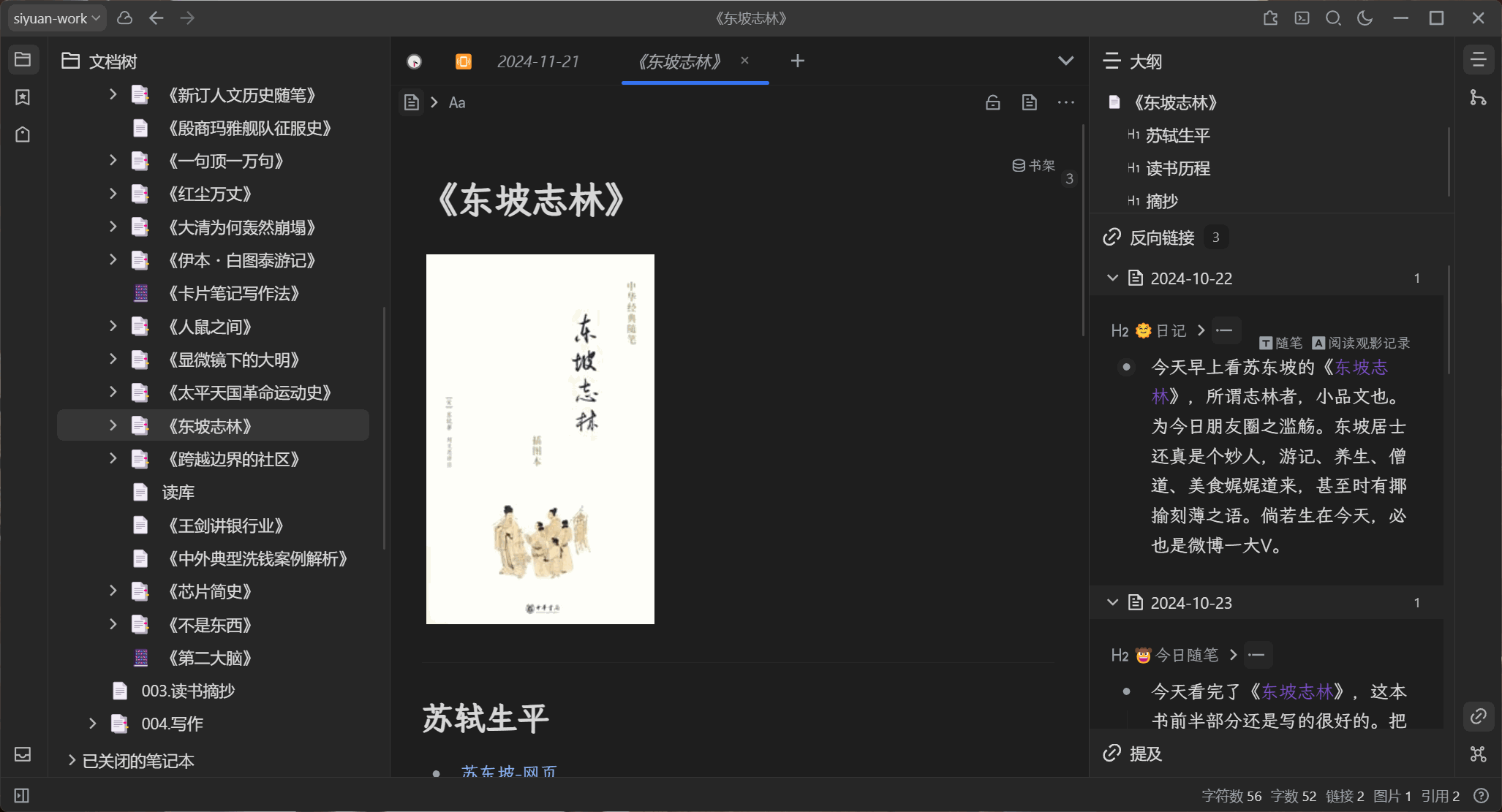Open the bookmarks panel icon
This screenshot has width=1502, height=812.
click(x=23, y=97)
